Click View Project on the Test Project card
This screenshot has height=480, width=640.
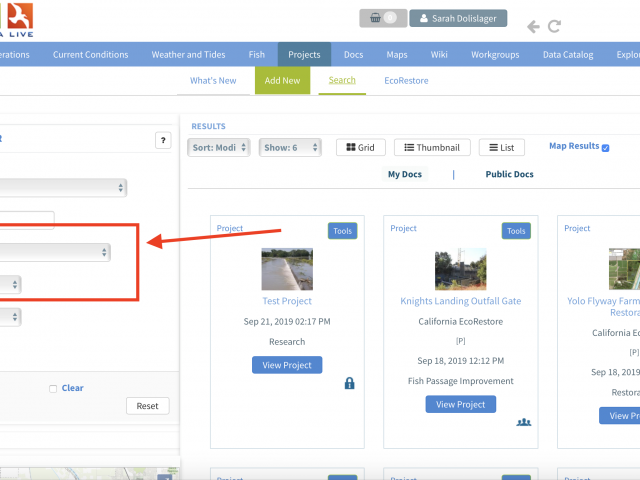(x=287, y=365)
